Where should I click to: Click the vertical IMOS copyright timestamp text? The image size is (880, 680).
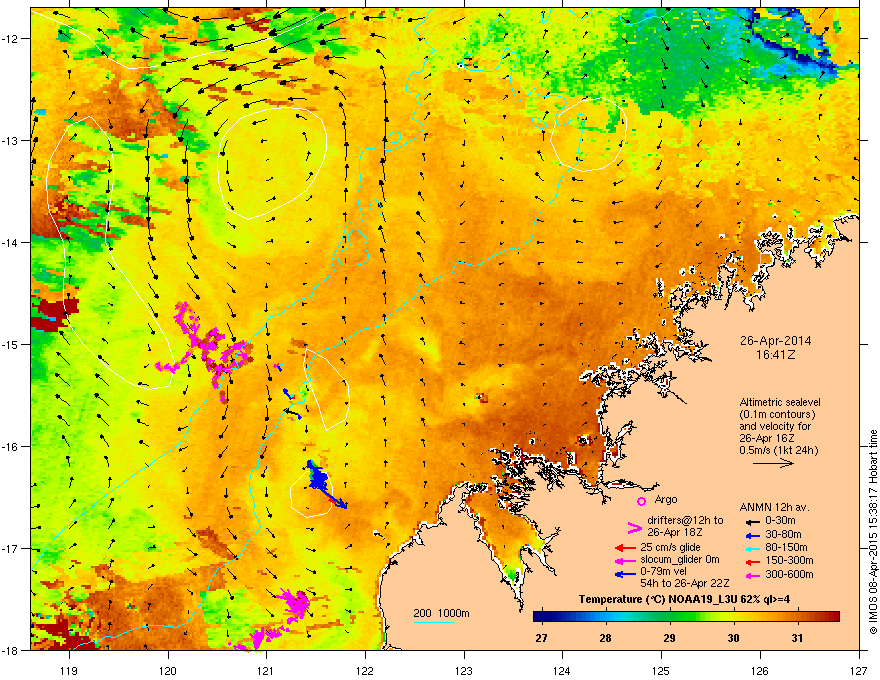click(873, 532)
